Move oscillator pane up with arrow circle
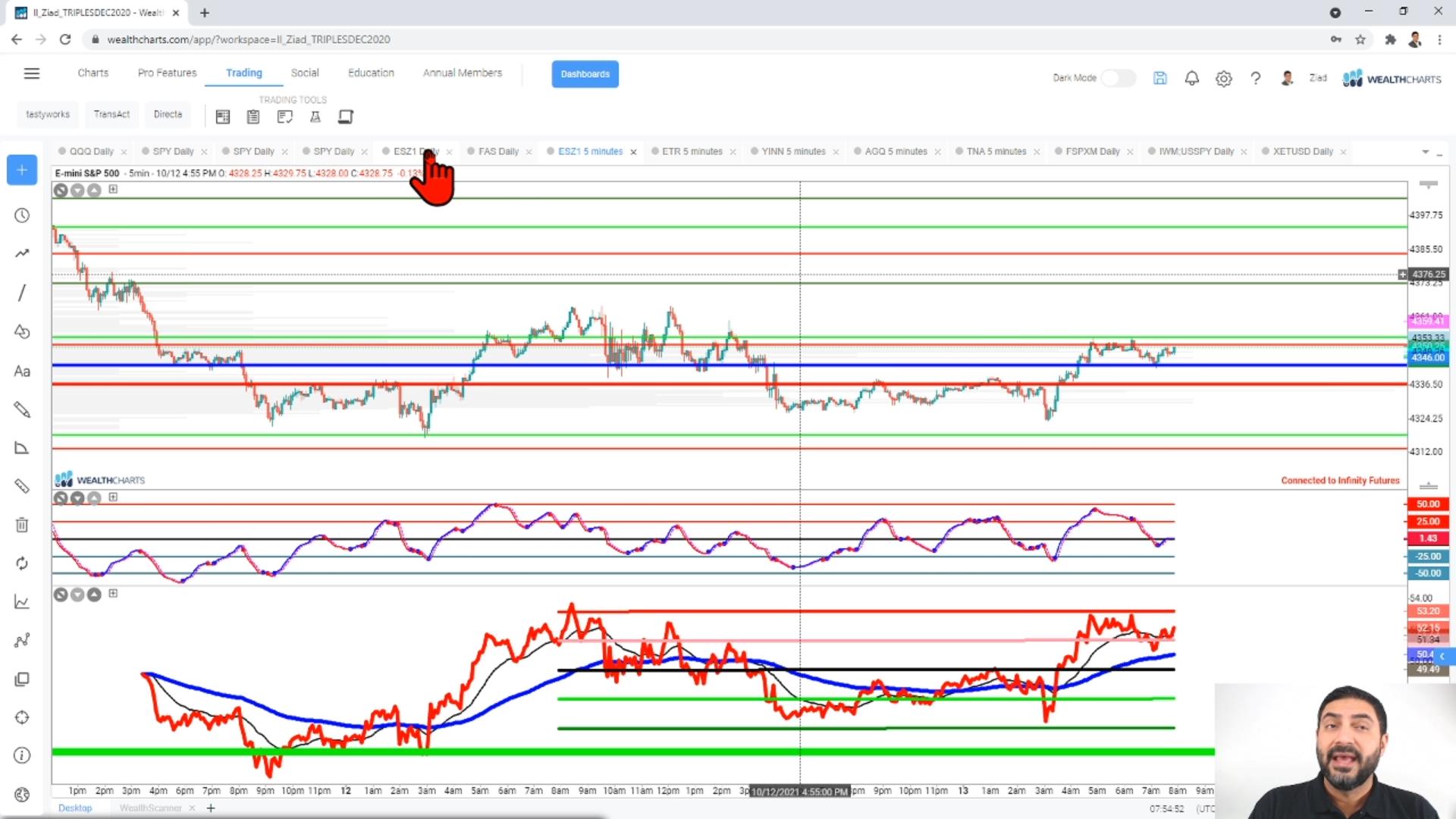The image size is (1456, 819). click(94, 498)
